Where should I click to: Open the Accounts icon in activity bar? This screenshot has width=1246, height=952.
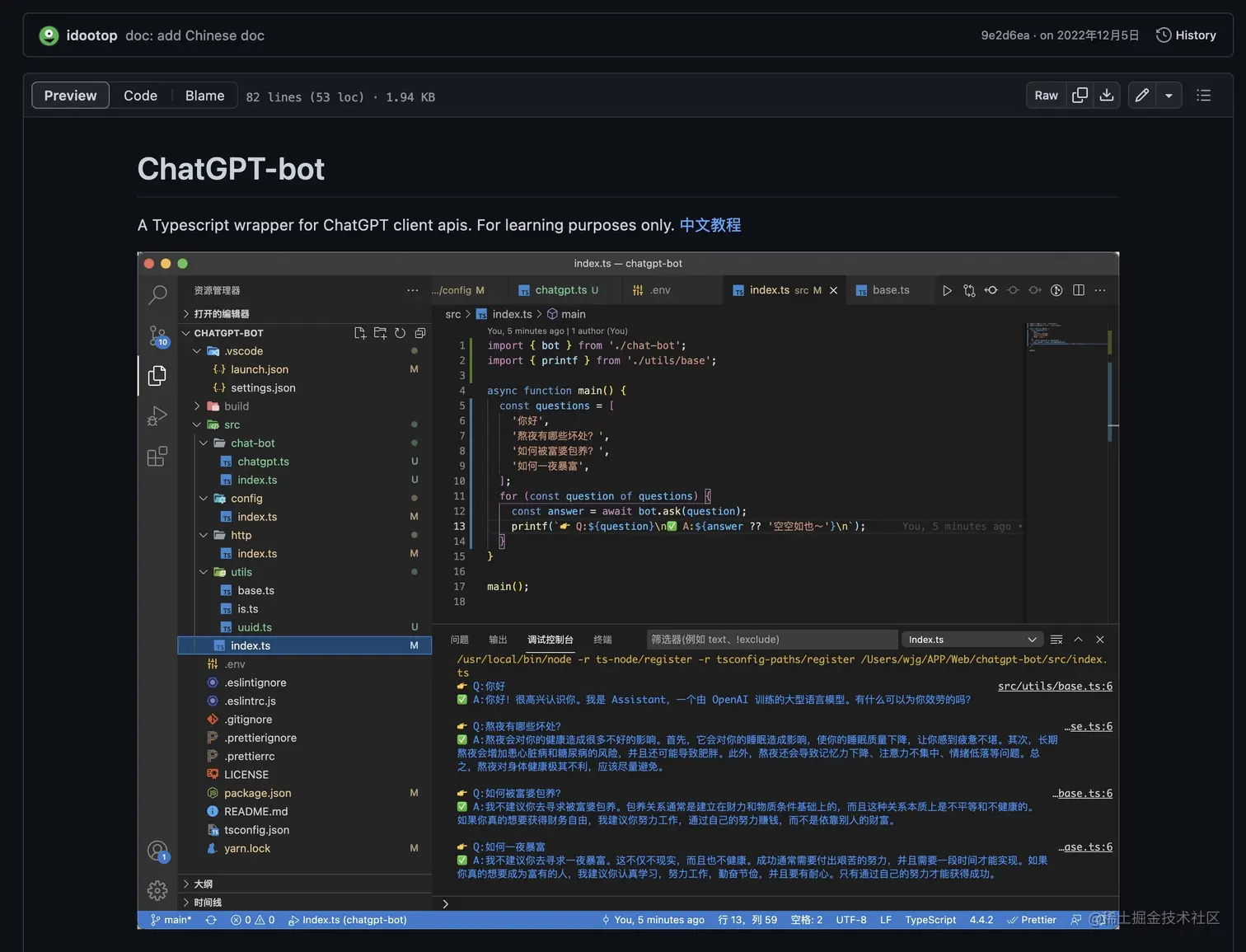[x=157, y=851]
